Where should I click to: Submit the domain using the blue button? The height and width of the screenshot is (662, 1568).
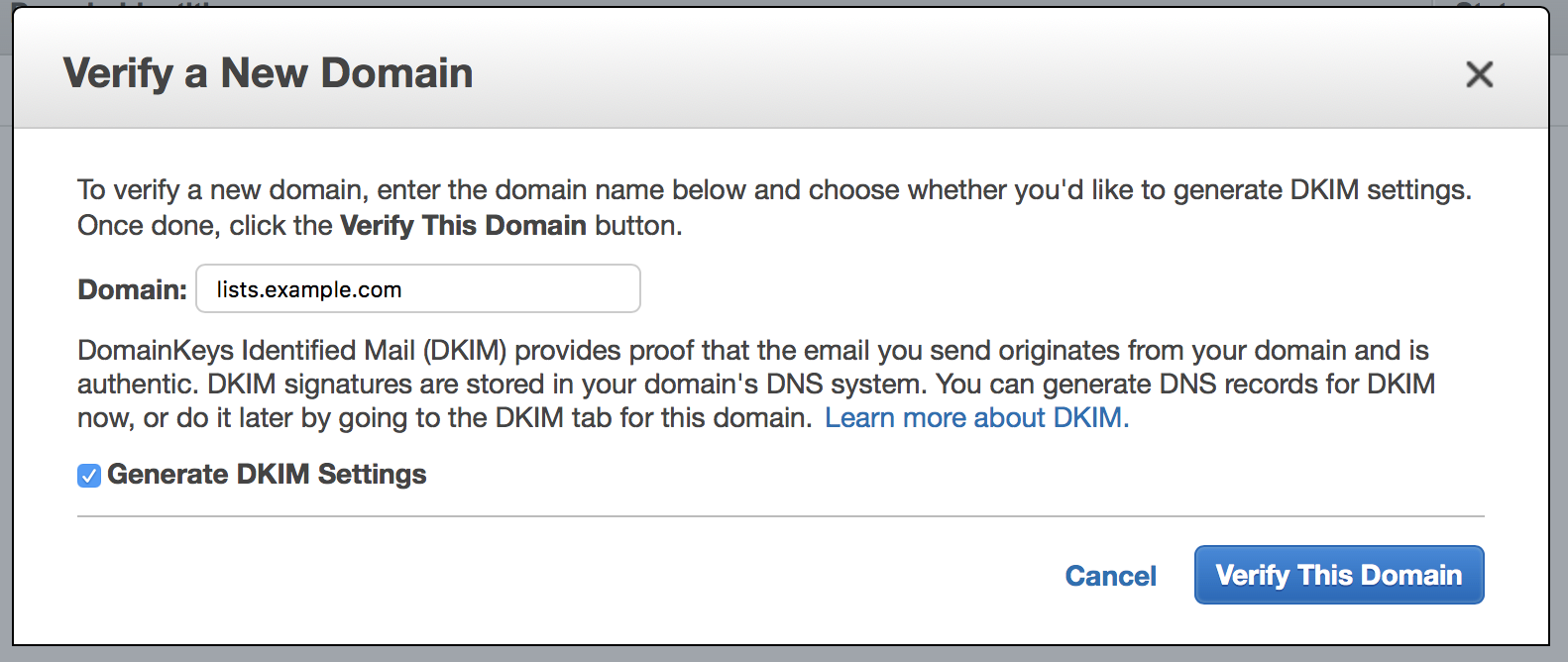tap(1339, 575)
